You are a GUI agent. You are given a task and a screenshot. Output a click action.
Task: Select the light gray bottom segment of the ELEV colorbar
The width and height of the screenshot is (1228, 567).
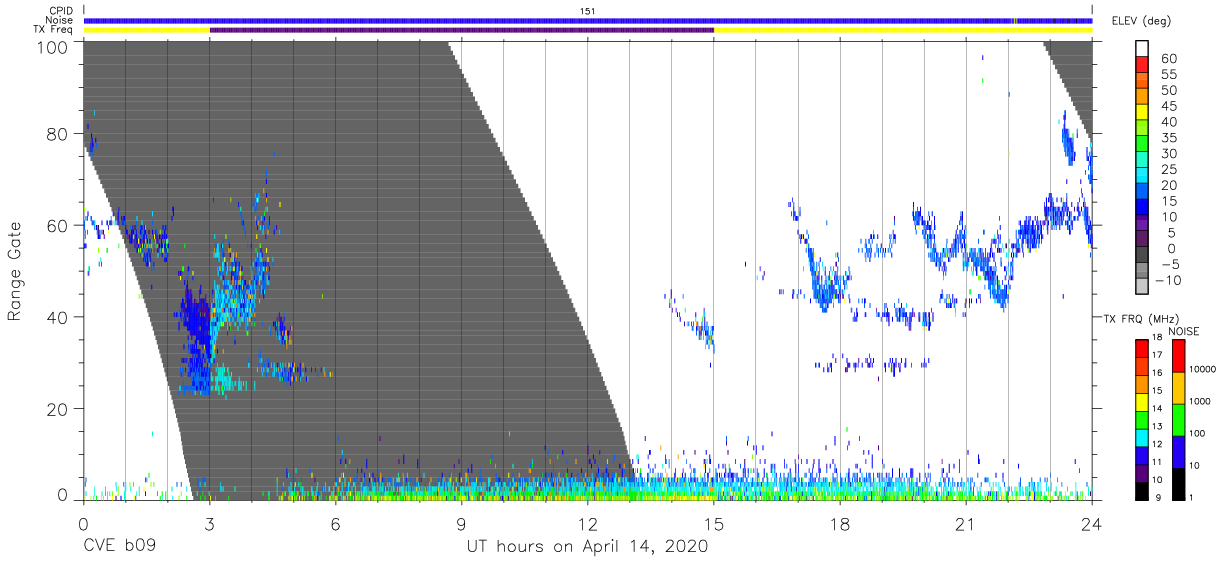coord(1141,287)
